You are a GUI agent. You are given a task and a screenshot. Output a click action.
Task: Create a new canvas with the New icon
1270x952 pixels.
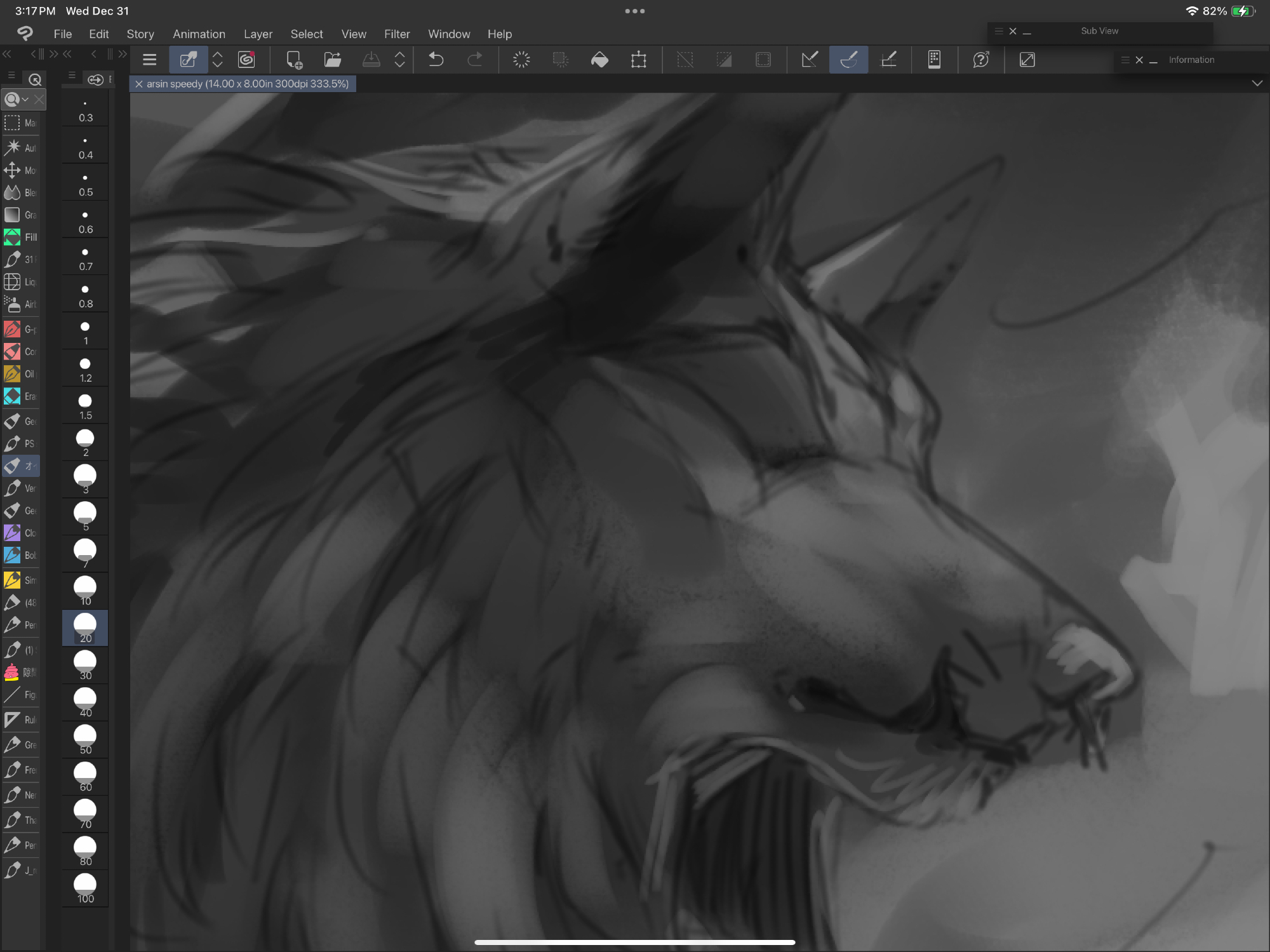[294, 60]
